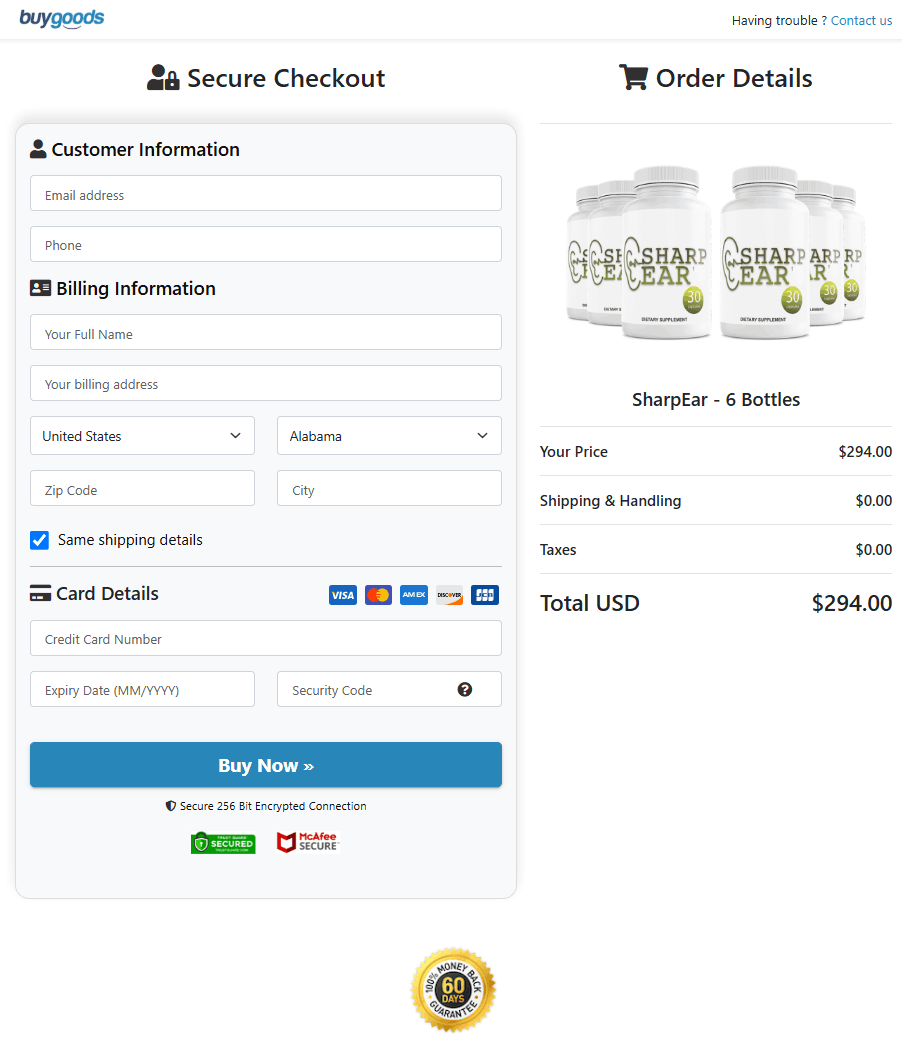Click the JCB card icon
This screenshot has width=902, height=1038.
[x=485, y=595]
